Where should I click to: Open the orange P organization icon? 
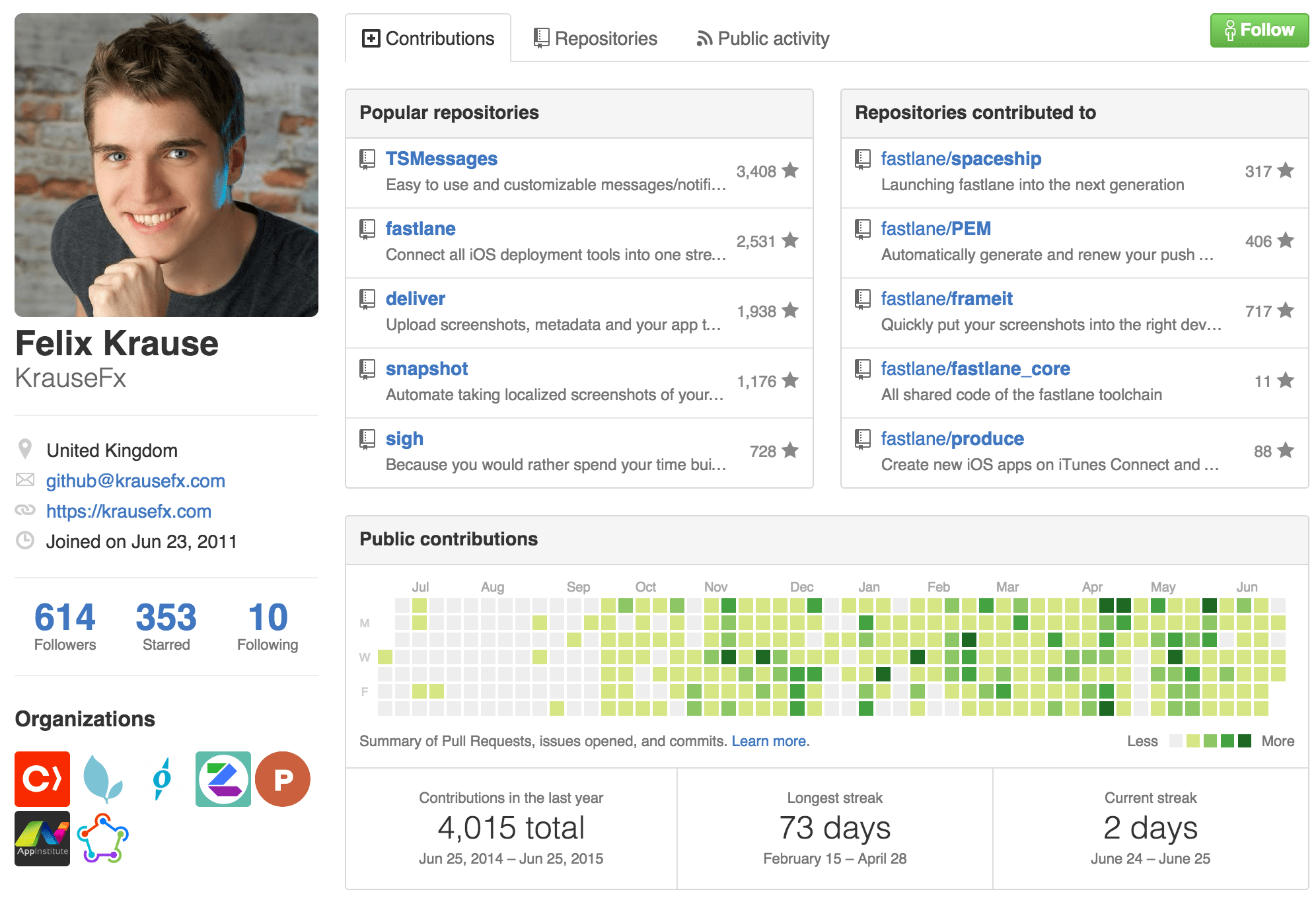tap(283, 778)
